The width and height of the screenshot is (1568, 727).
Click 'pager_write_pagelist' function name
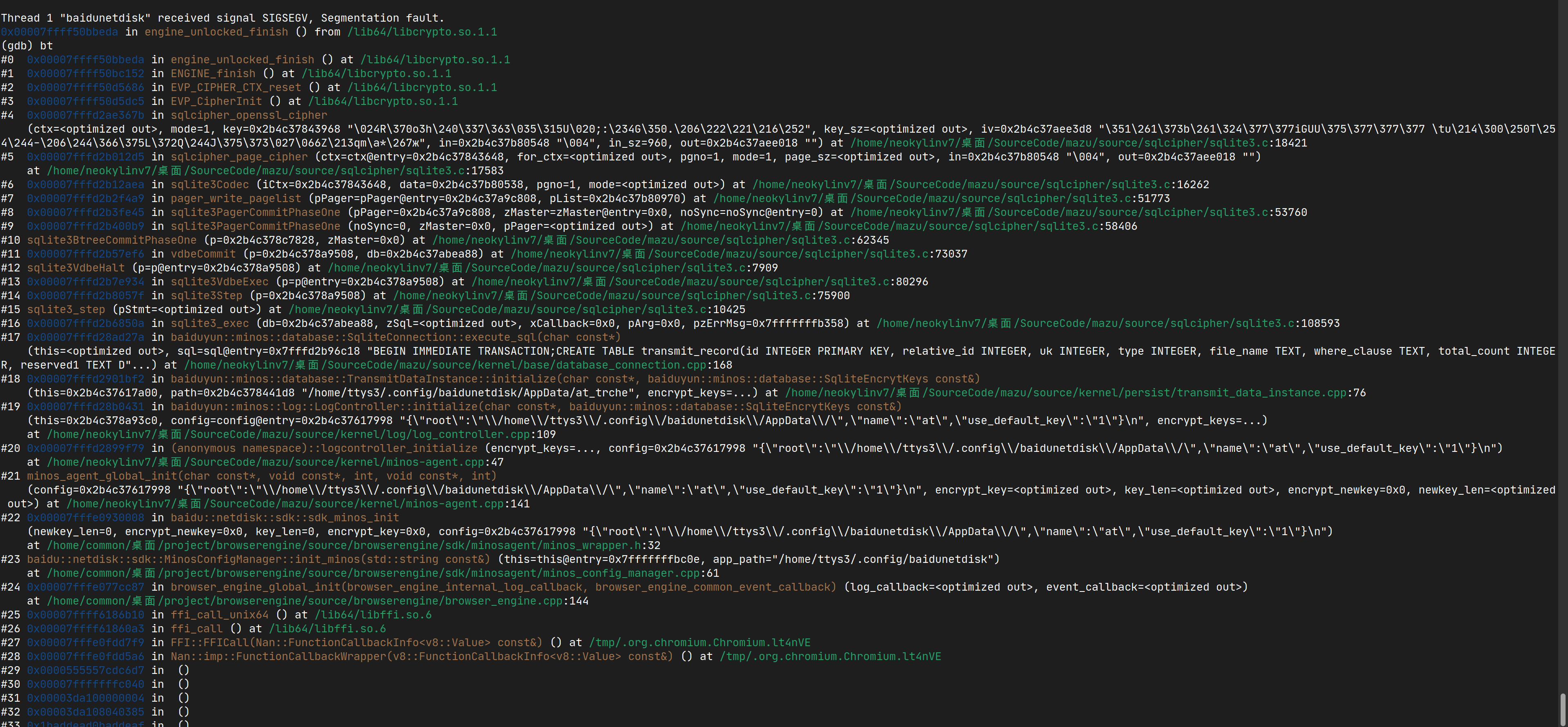236,198
